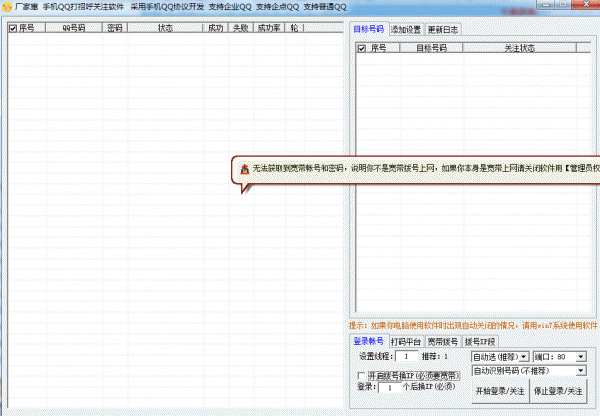
Task: Click the 轮 column header
Action: 294,28
